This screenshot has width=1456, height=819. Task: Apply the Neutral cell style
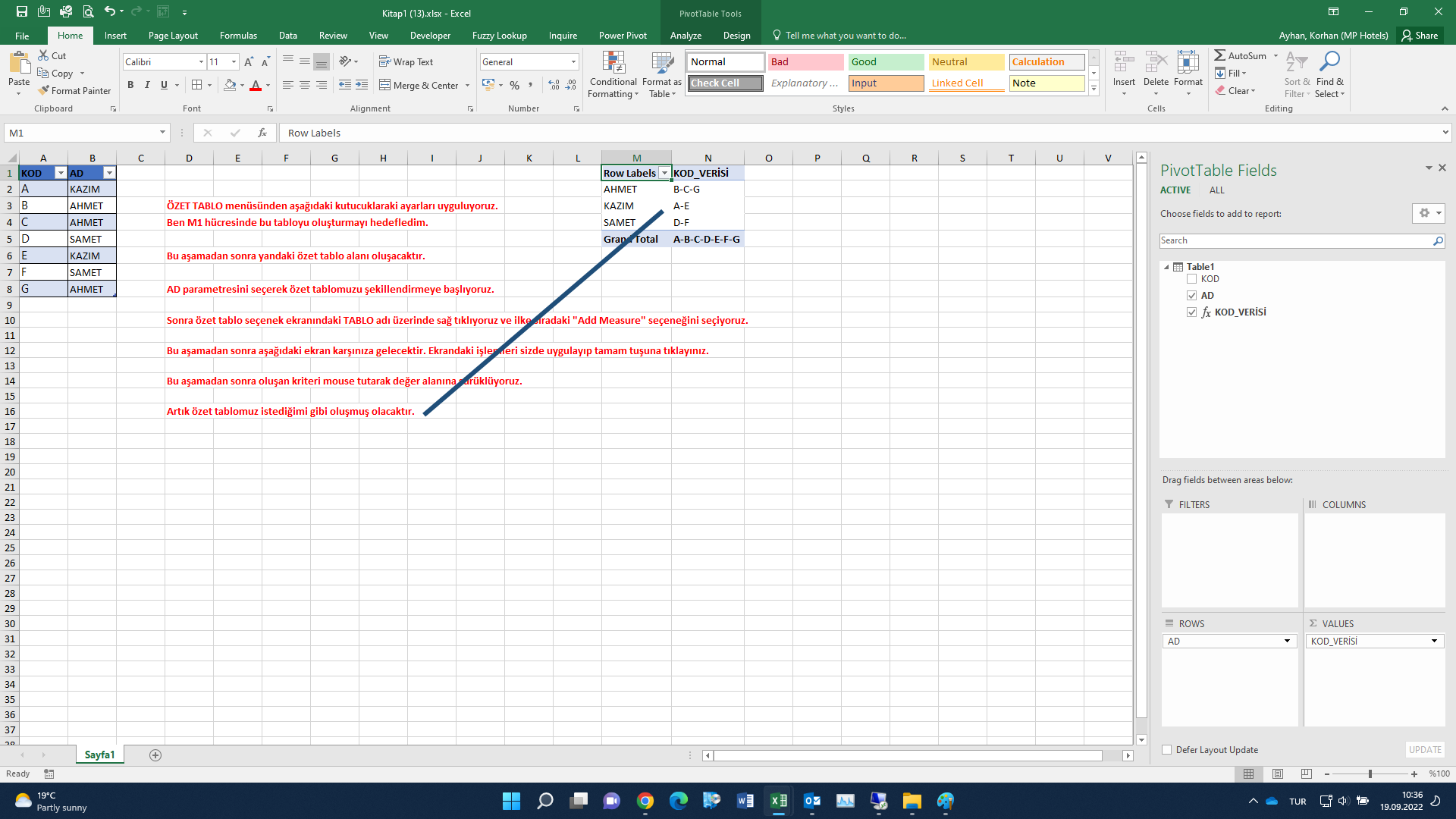966,62
